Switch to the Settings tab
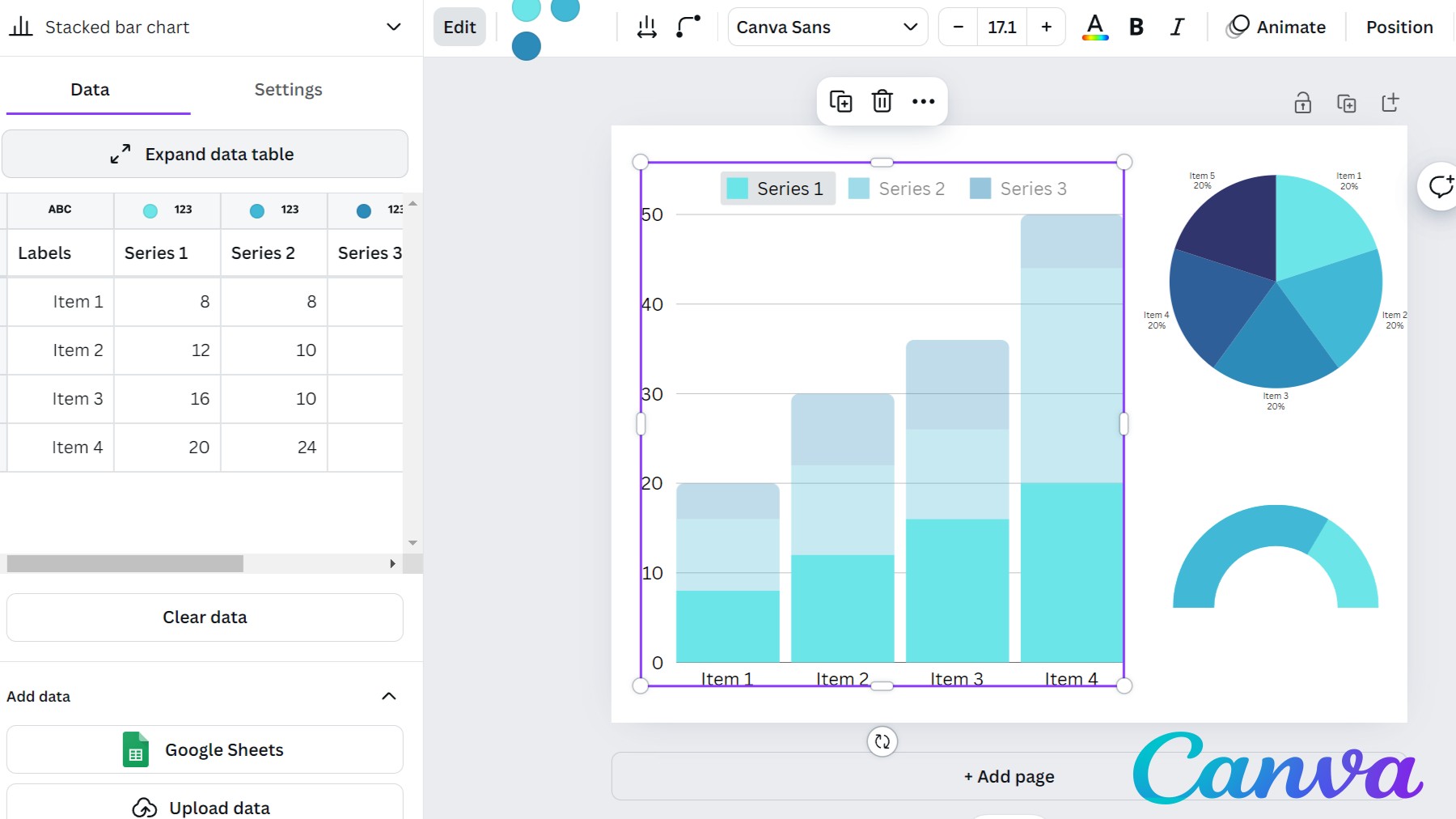The width and height of the screenshot is (1456, 819). (x=288, y=90)
